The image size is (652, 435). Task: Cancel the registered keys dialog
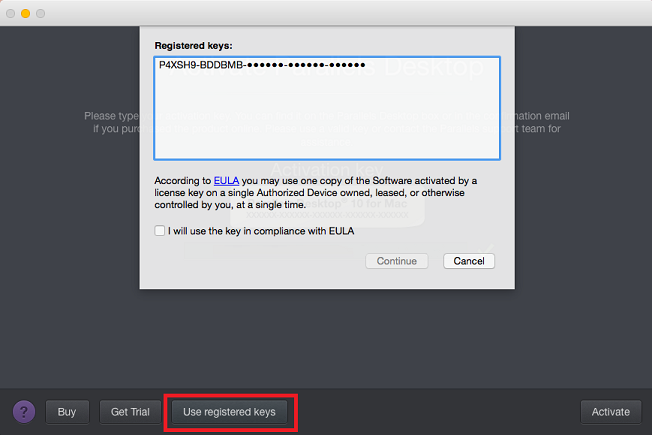coord(469,261)
